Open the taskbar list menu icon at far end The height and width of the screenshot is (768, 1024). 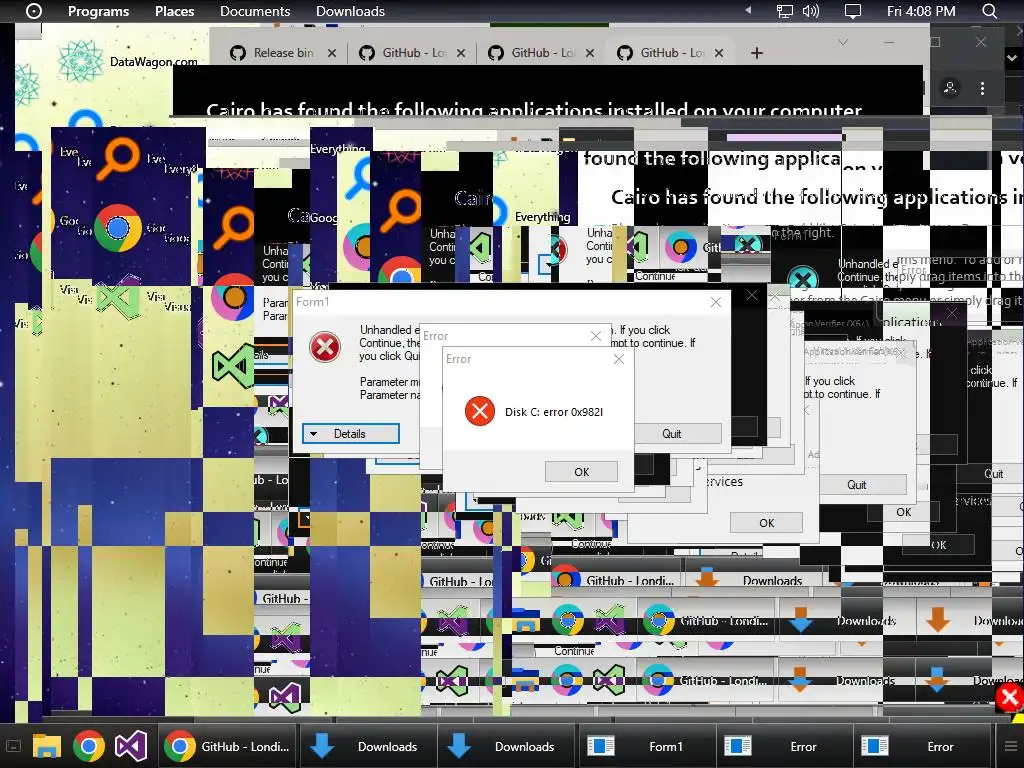(1010, 746)
